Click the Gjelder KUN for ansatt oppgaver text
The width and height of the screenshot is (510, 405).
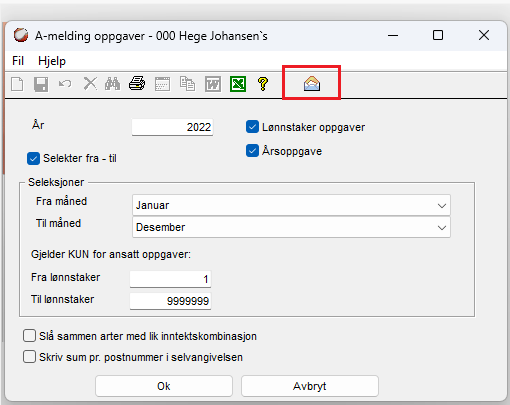(111, 254)
